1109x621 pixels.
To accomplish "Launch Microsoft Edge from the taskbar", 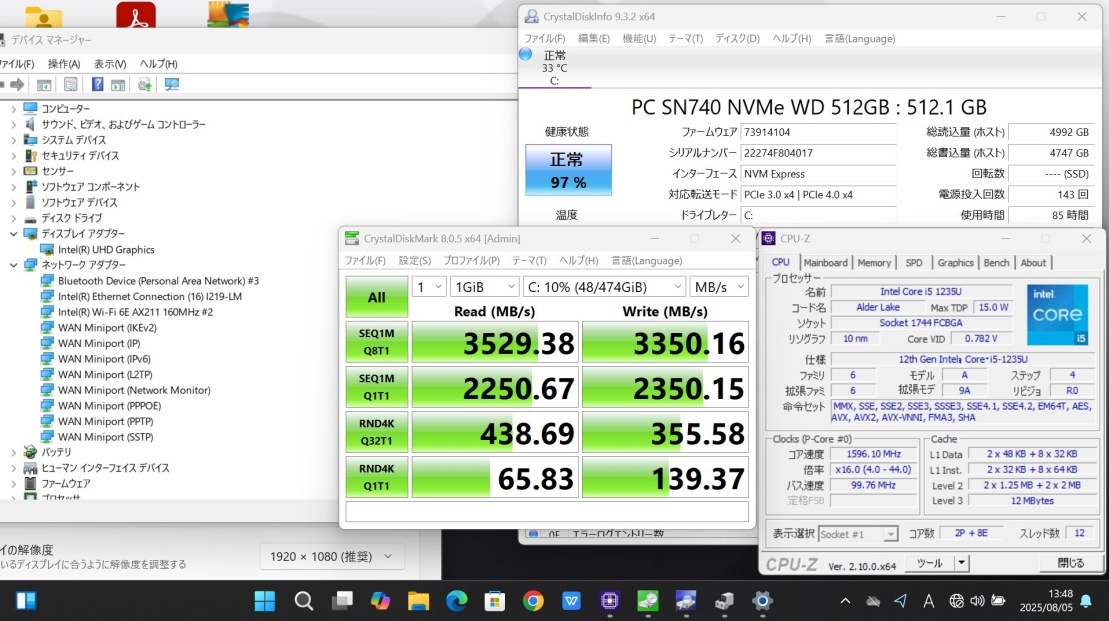I will 457,601.
